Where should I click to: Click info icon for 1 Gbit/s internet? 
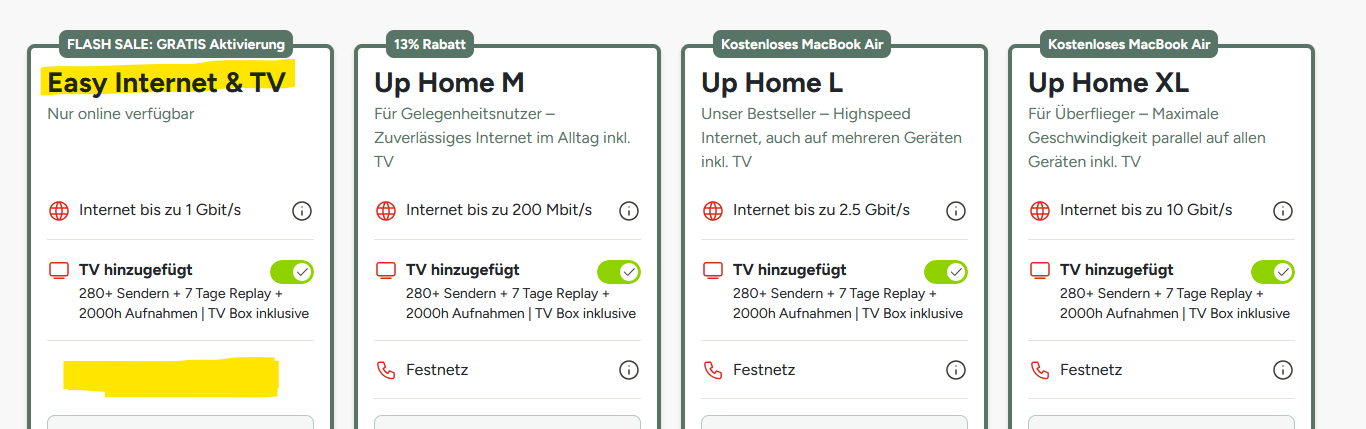tap(302, 211)
